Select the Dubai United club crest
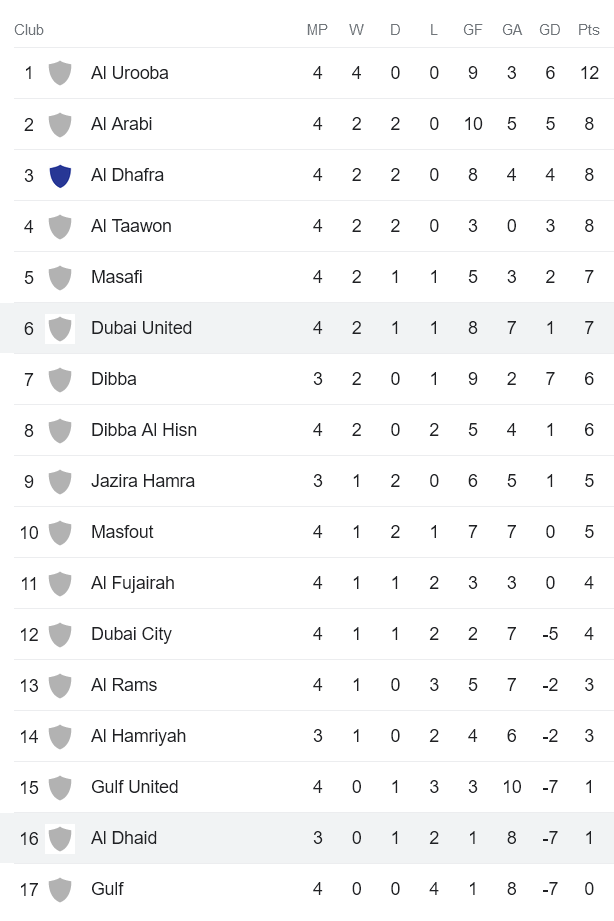Image resolution: width=614 pixels, height=921 pixels. coord(60,328)
